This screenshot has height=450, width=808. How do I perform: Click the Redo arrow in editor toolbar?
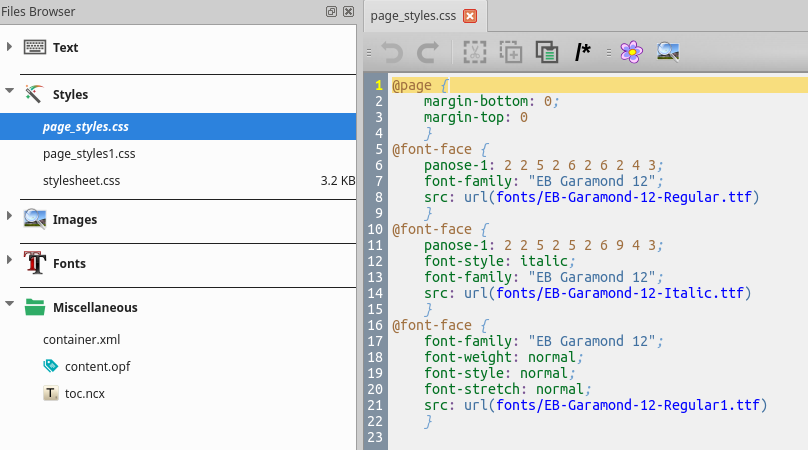tap(427, 52)
